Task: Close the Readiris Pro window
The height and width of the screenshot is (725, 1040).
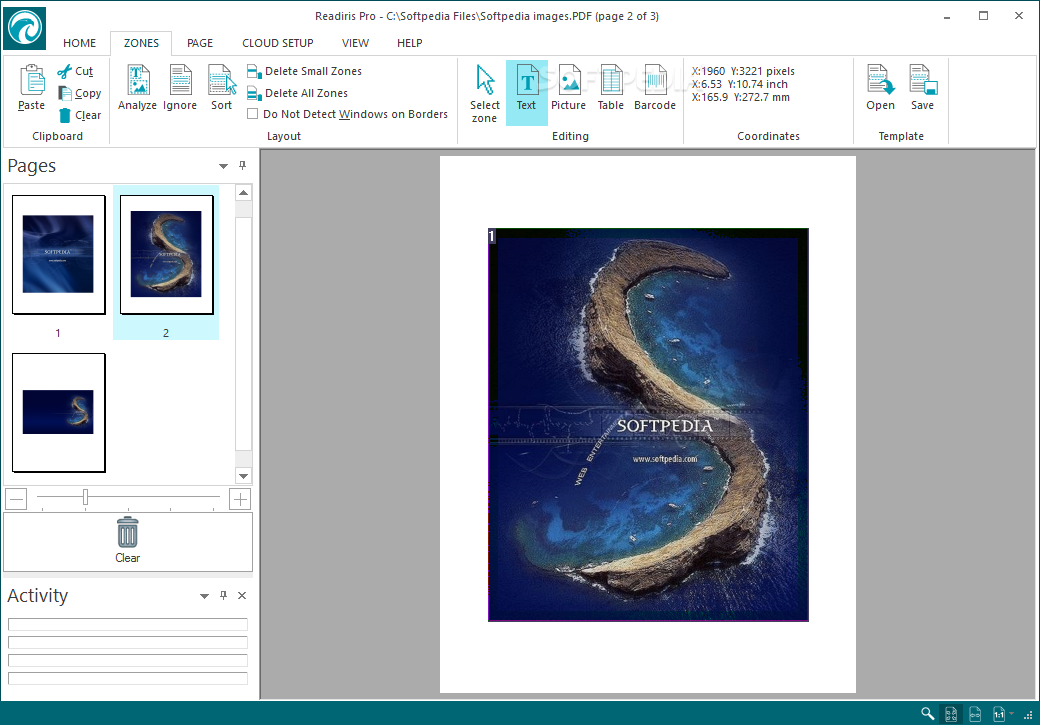Action: pyautogui.click(x=1019, y=16)
